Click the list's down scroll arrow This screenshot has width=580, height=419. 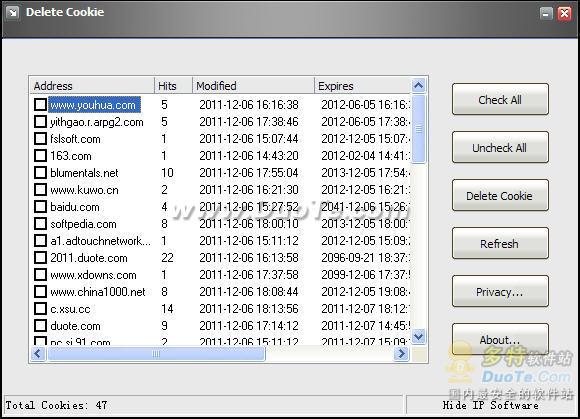[418, 337]
